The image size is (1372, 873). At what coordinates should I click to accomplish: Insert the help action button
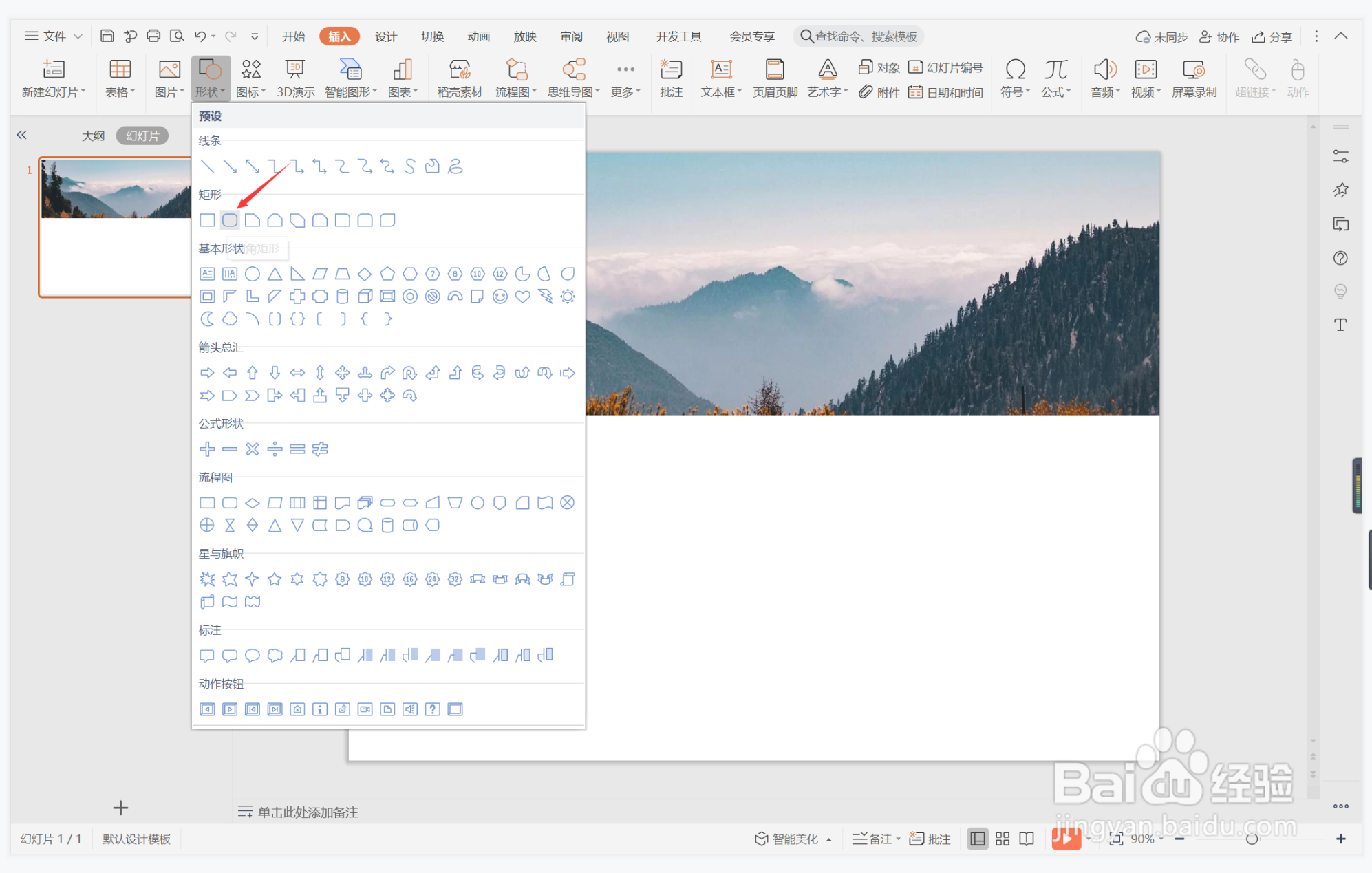pos(433,709)
